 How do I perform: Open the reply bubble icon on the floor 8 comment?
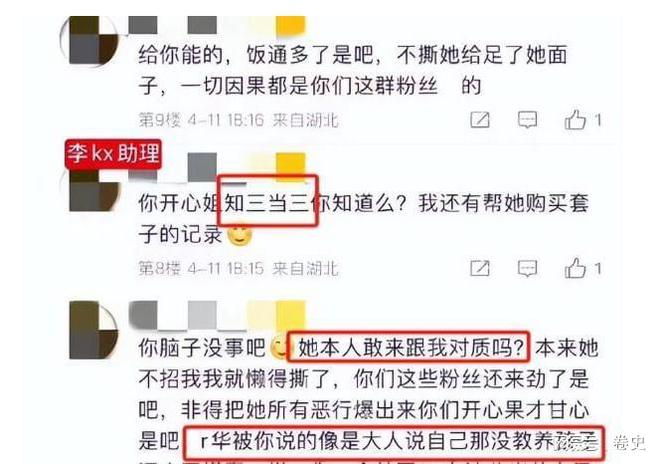pyautogui.click(x=527, y=268)
